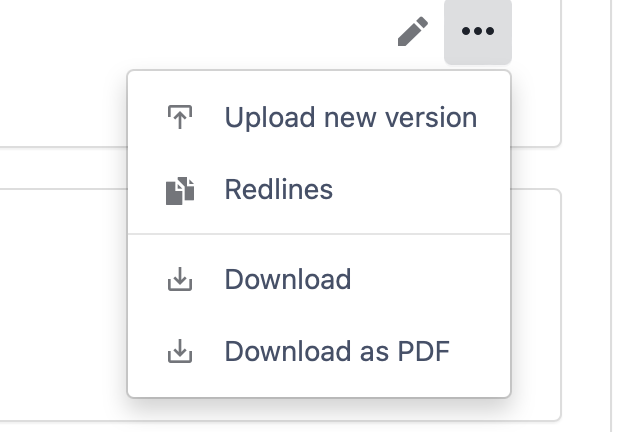620x432 pixels.
Task: Click the 'Upload' word in the first entry
Action: (270, 117)
